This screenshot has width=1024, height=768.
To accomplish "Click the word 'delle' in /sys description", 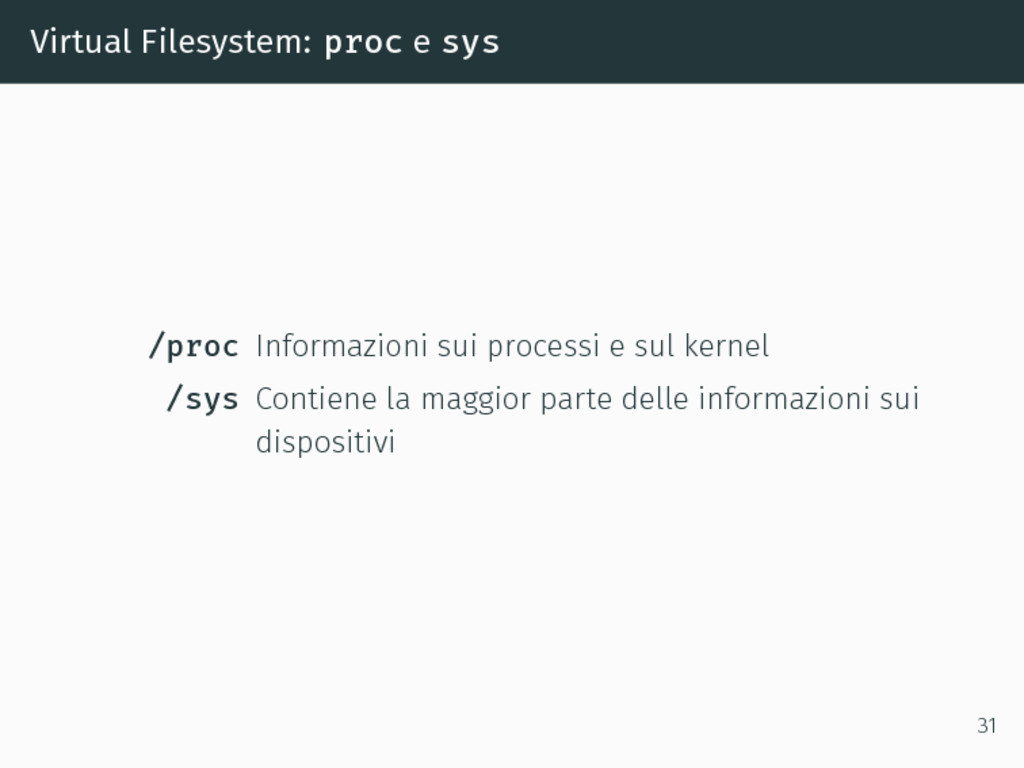I will (655, 398).
